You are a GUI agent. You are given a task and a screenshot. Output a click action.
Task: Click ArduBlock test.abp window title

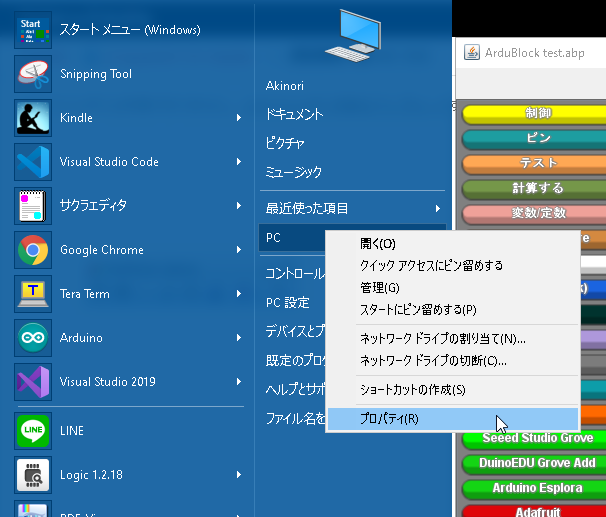(535, 53)
